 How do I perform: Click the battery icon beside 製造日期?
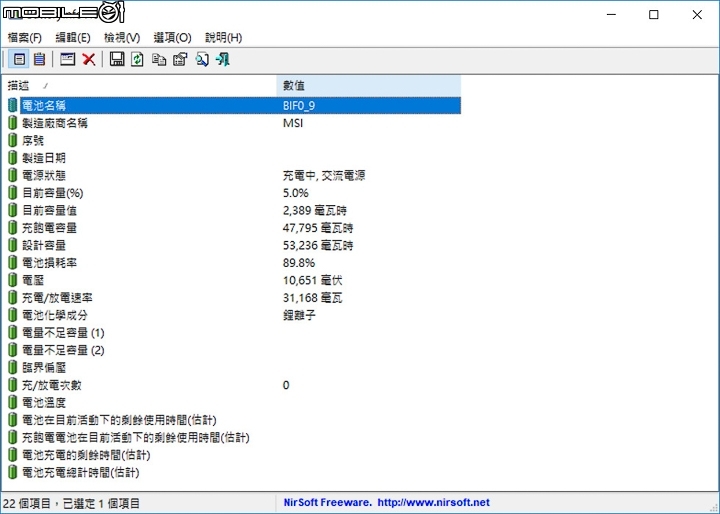13,158
